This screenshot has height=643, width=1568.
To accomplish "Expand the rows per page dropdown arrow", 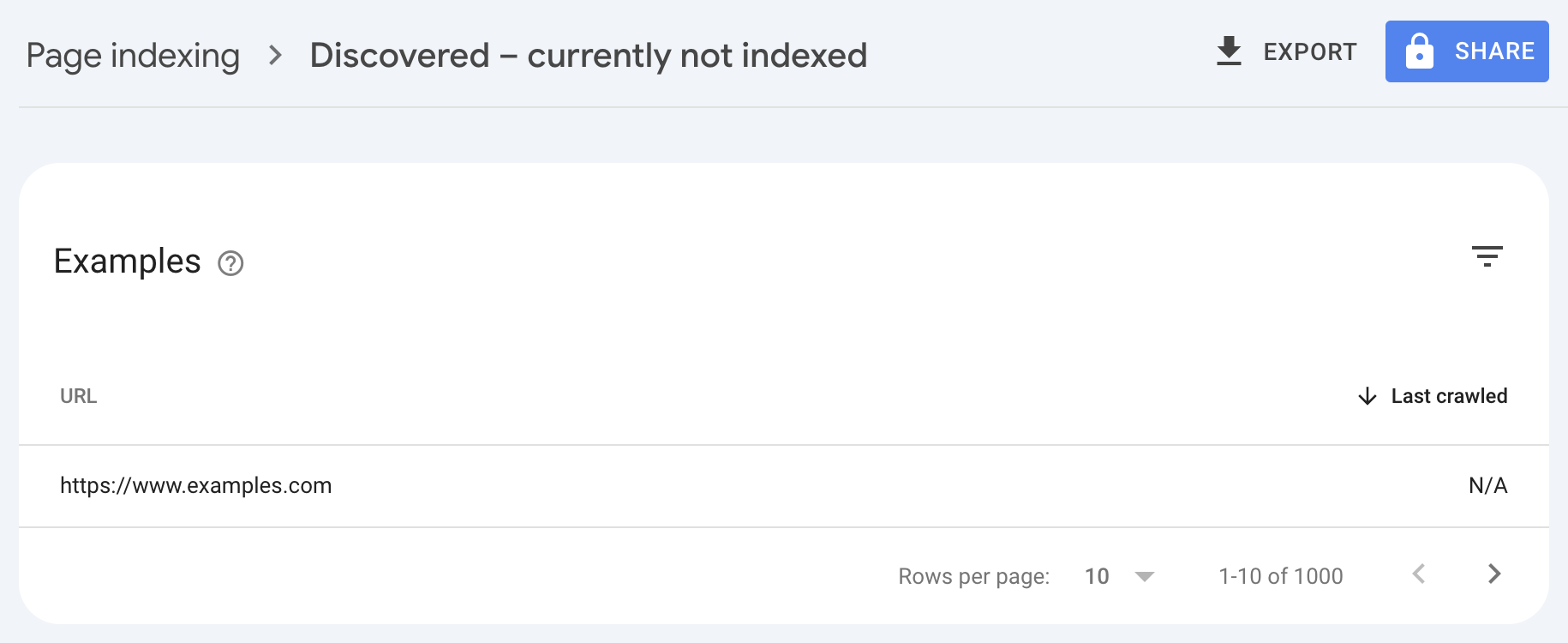I will pyautogui.click(x=1145, y=576).
